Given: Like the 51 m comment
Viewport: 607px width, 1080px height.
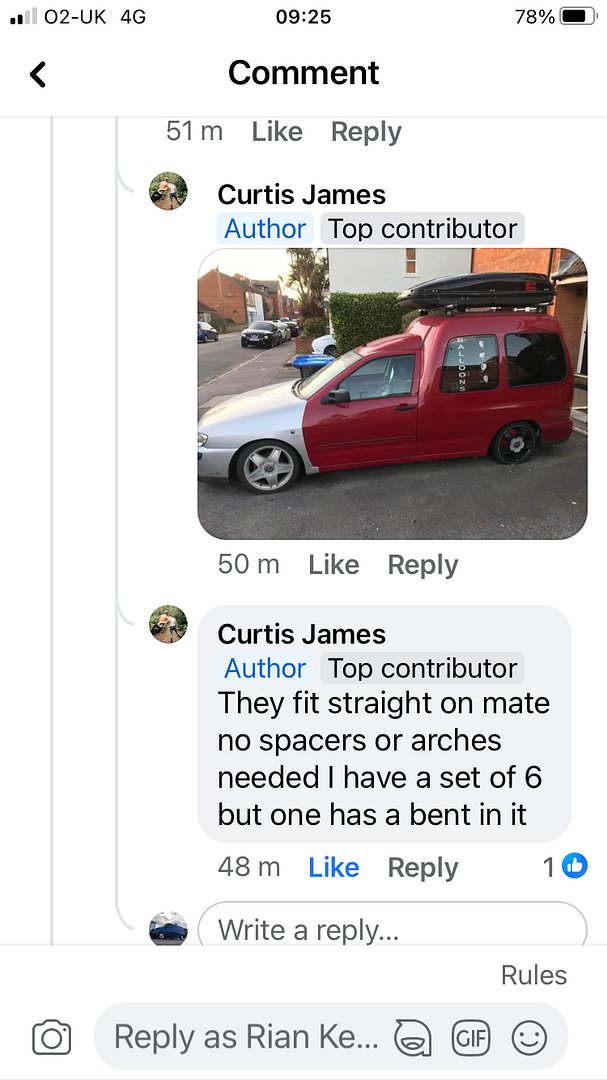Looking at the screenshot, I should tap(277, 132).
